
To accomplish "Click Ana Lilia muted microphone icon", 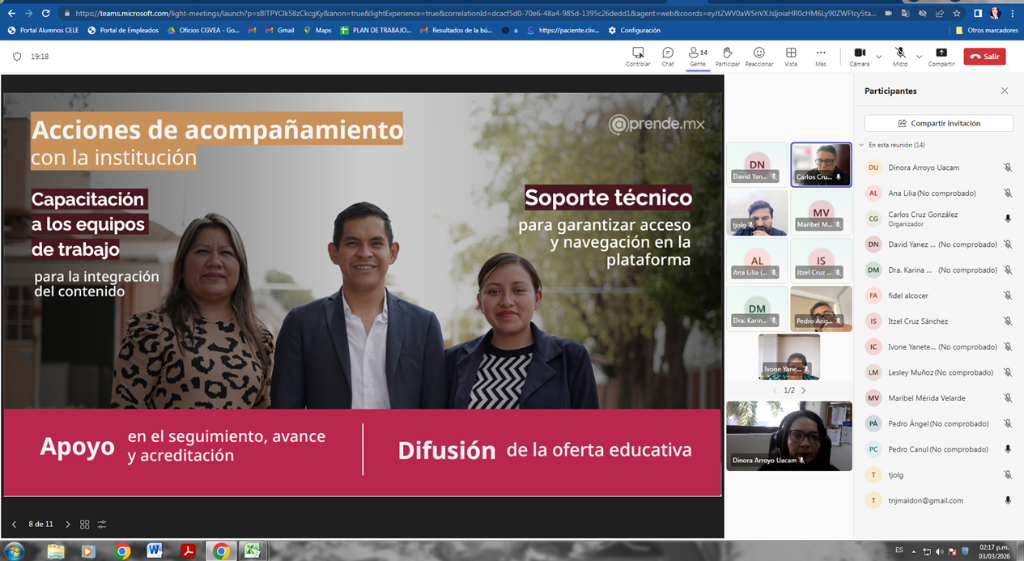I will coord(1008,193).
